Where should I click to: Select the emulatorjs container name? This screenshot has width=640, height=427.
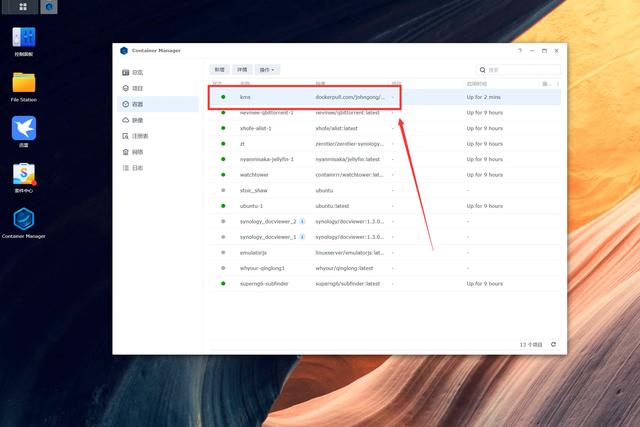(x=253, y=253)
